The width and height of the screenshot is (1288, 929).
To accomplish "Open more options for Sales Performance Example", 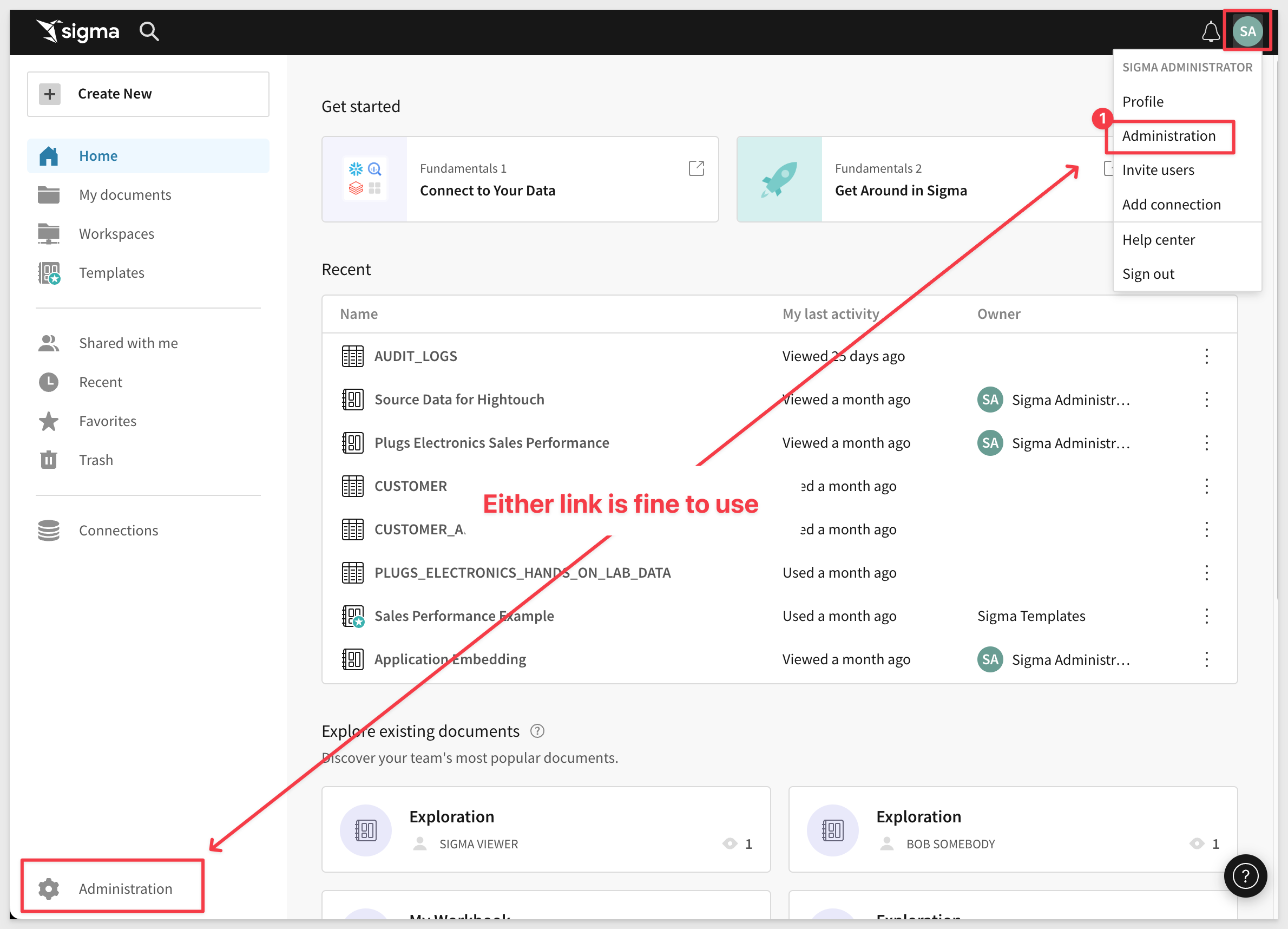I will [x=1207, y=616].
